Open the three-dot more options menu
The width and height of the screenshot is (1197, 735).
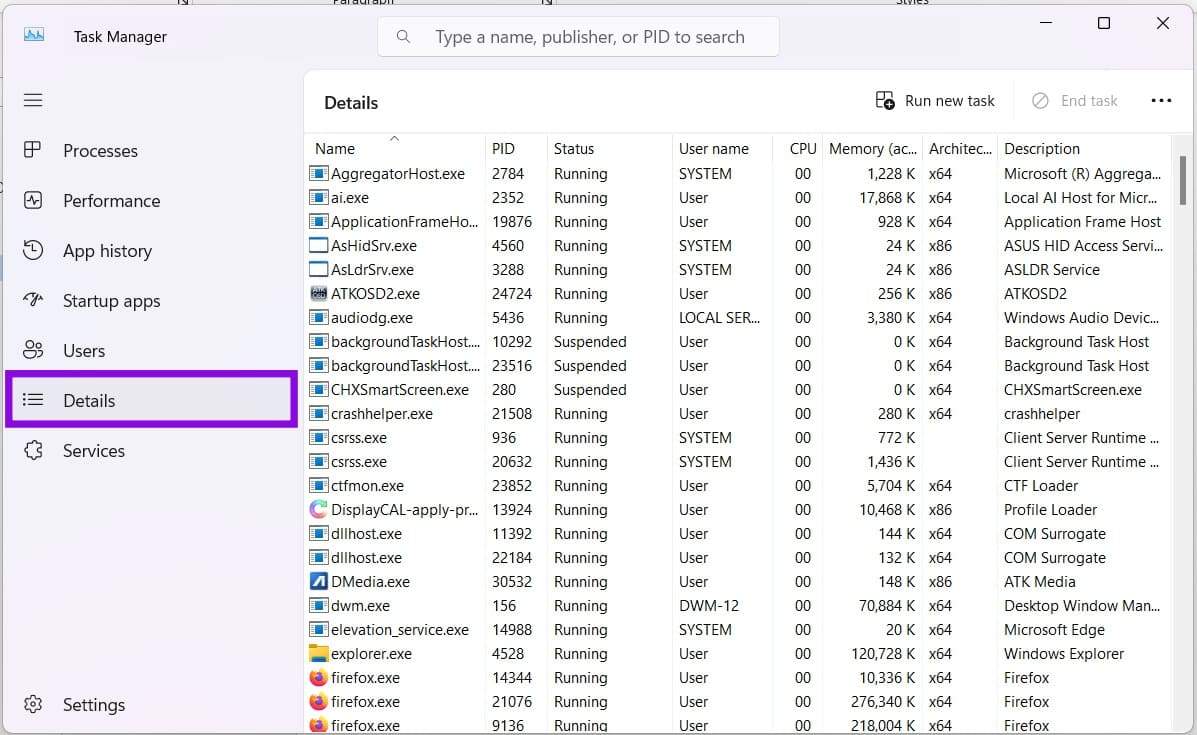[x=1161, y=101]
